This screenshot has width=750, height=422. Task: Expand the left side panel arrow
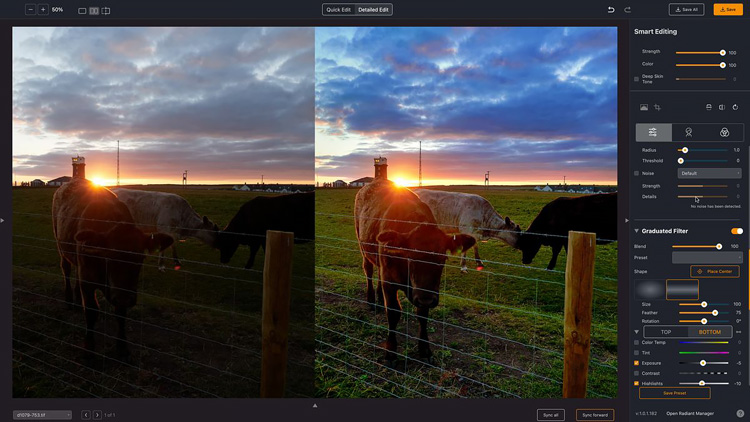pos(2,221)
